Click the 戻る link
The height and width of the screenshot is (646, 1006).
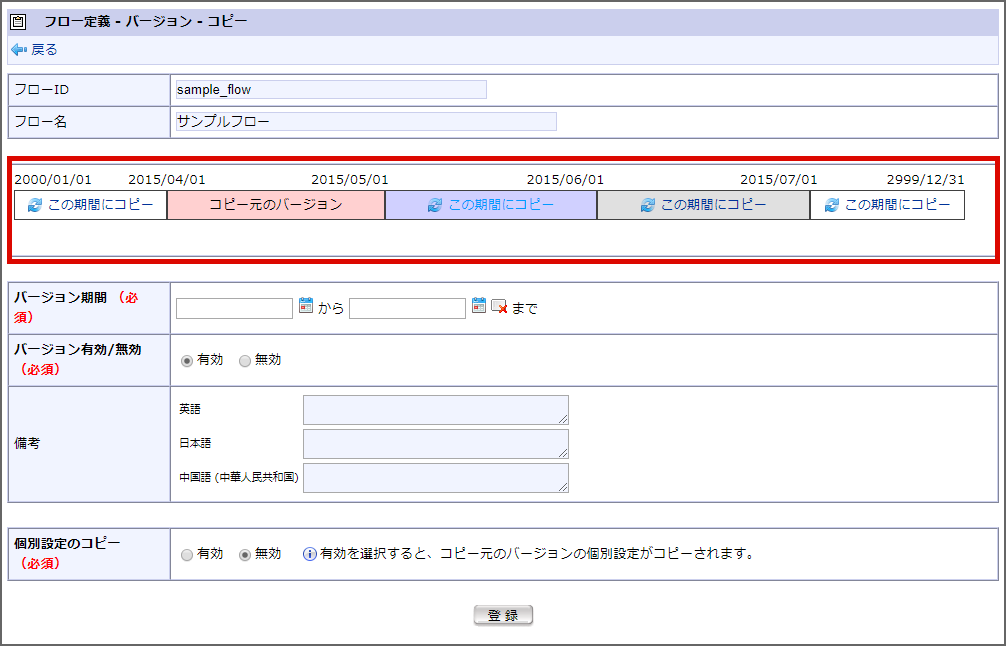44,49
